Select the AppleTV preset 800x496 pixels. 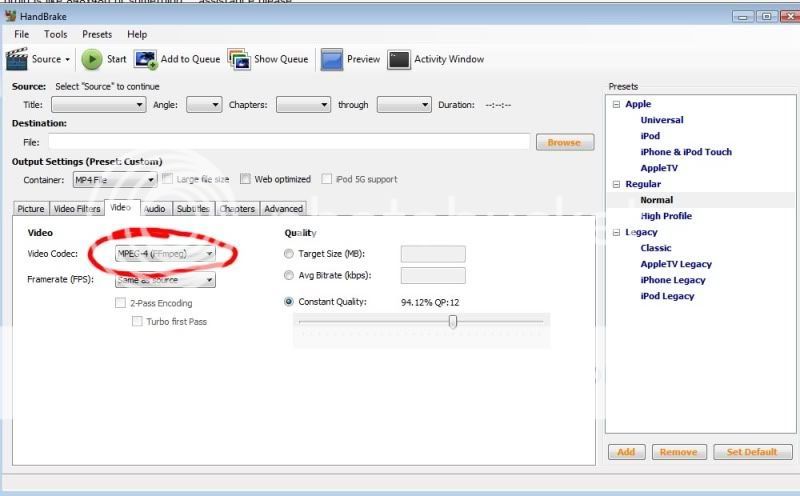pos(659,168)
